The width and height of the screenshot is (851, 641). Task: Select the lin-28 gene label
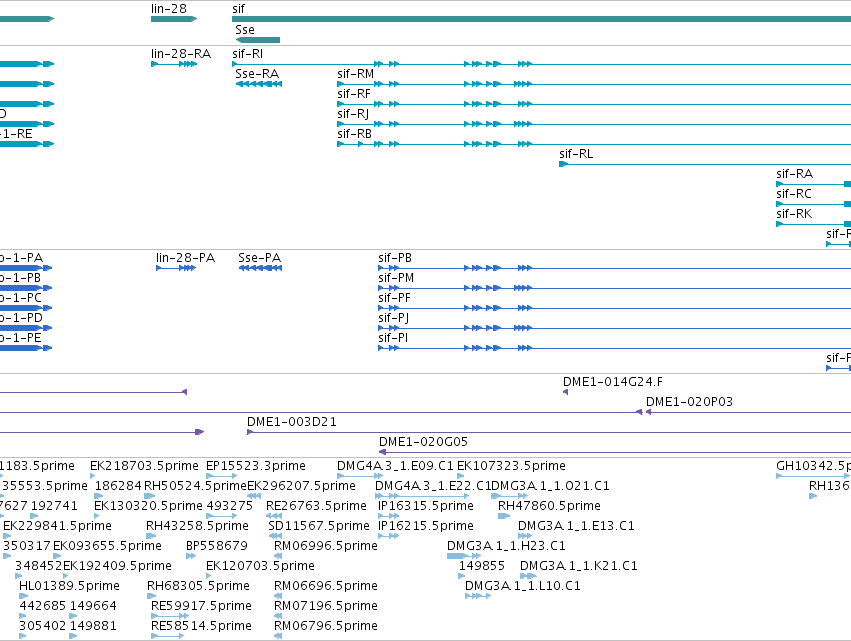click(169, 9)
